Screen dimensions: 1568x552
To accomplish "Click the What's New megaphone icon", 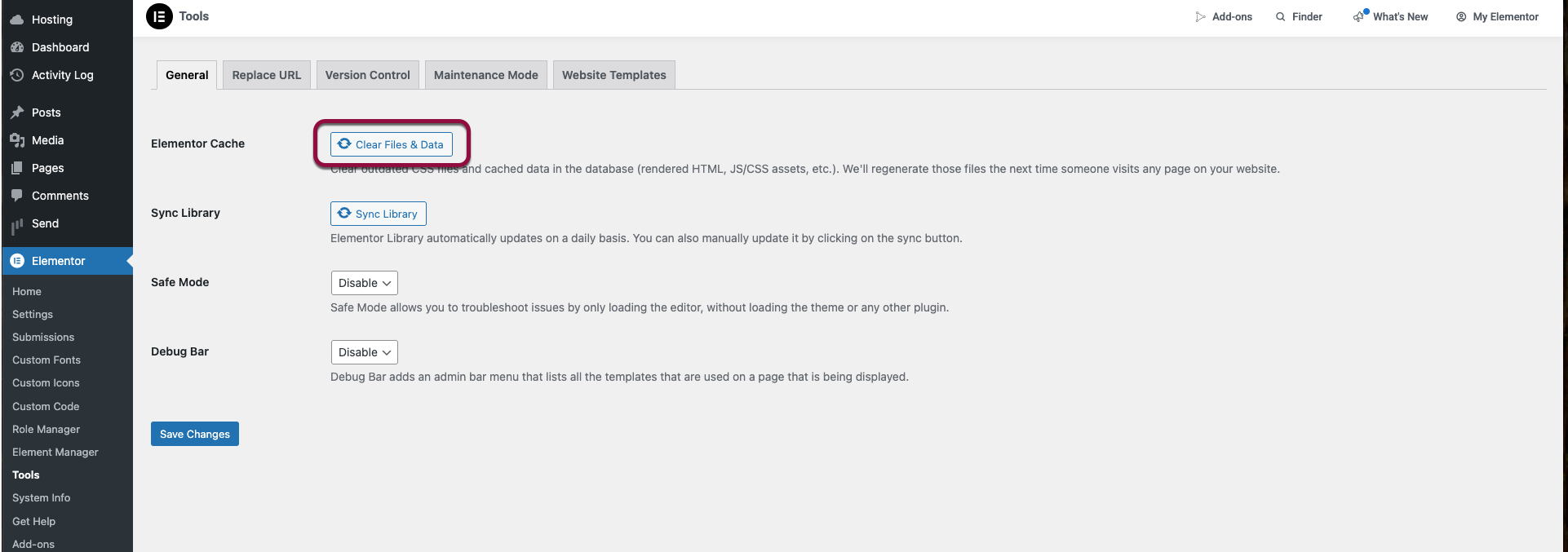I will [x=1360, y=15].
